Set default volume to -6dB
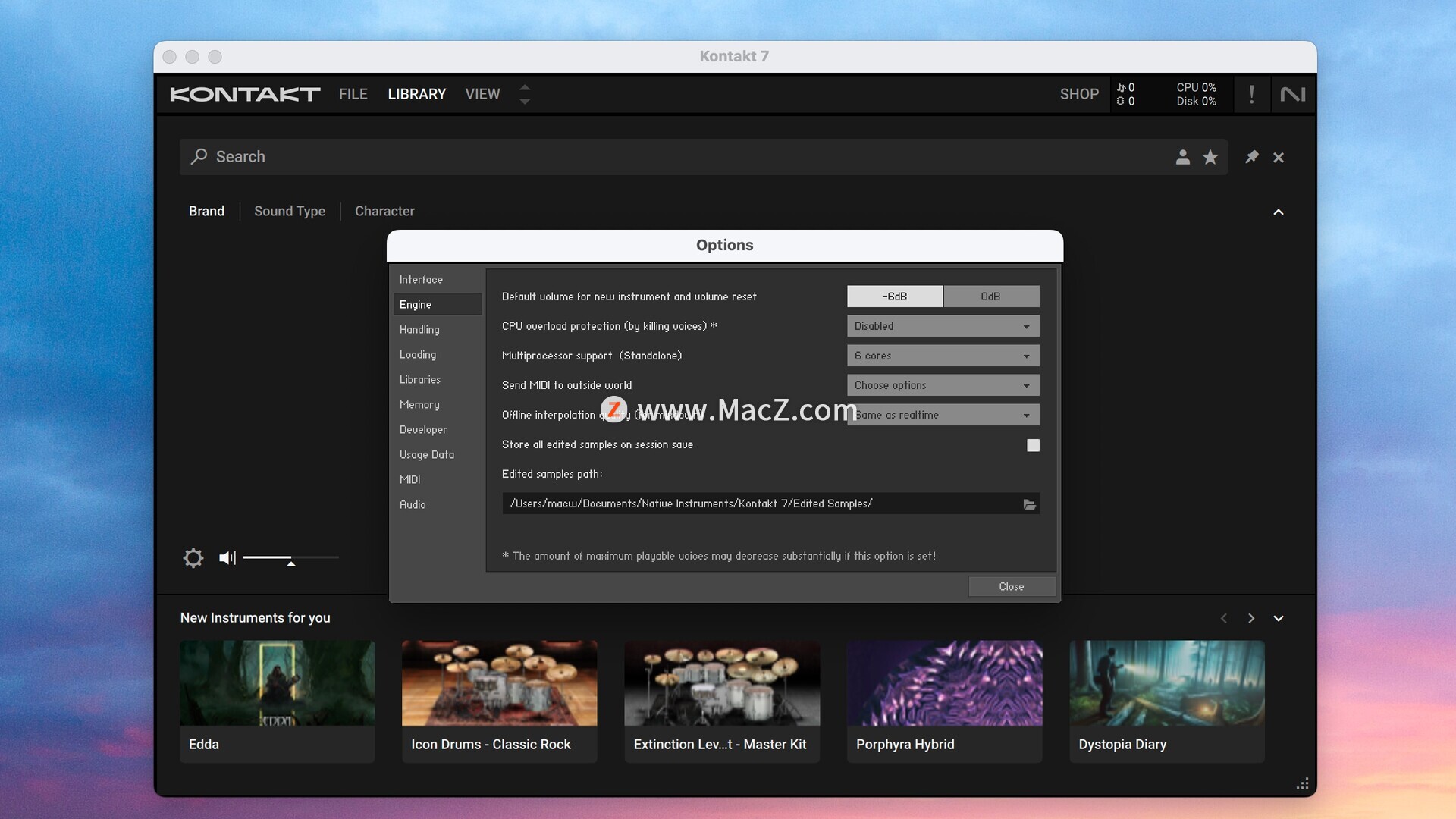This screenshot has height=819, width=1456. pyautogui.click(x=895, y=297)
